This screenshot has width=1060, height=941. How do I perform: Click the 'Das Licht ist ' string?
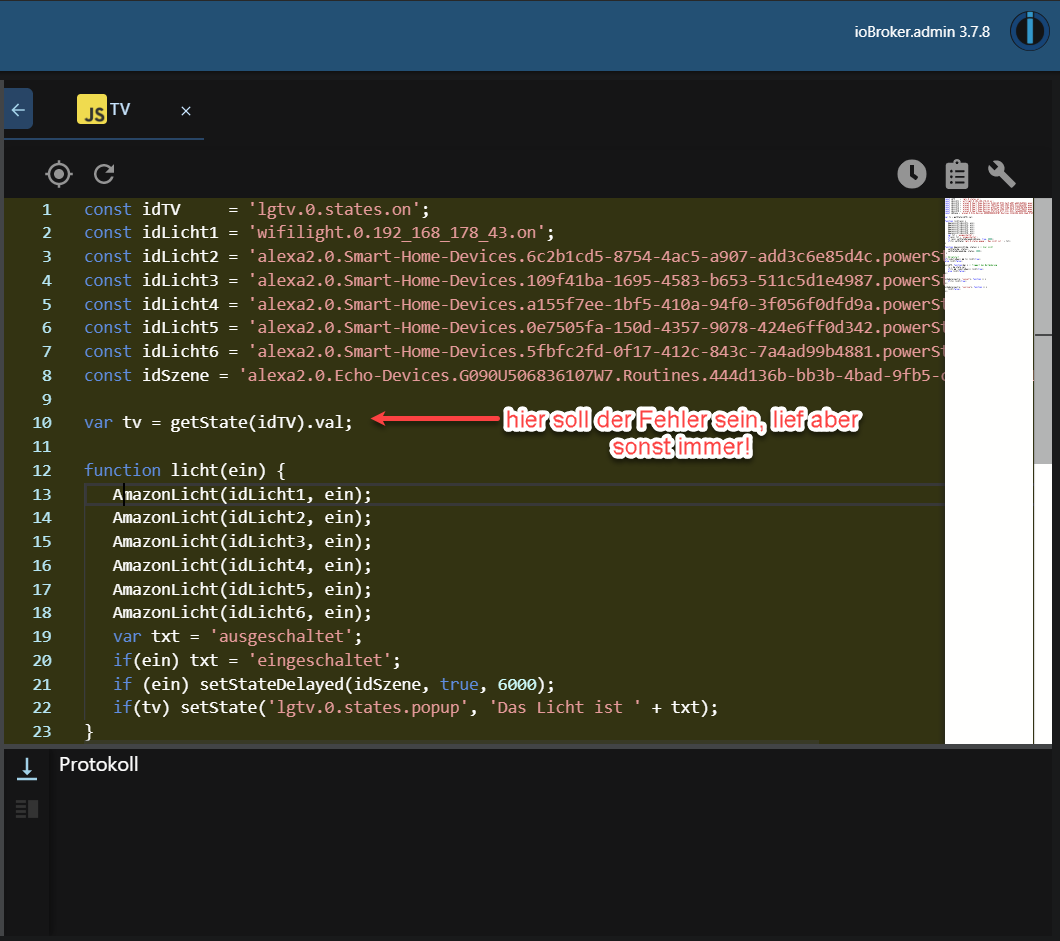tap(565, 707)
